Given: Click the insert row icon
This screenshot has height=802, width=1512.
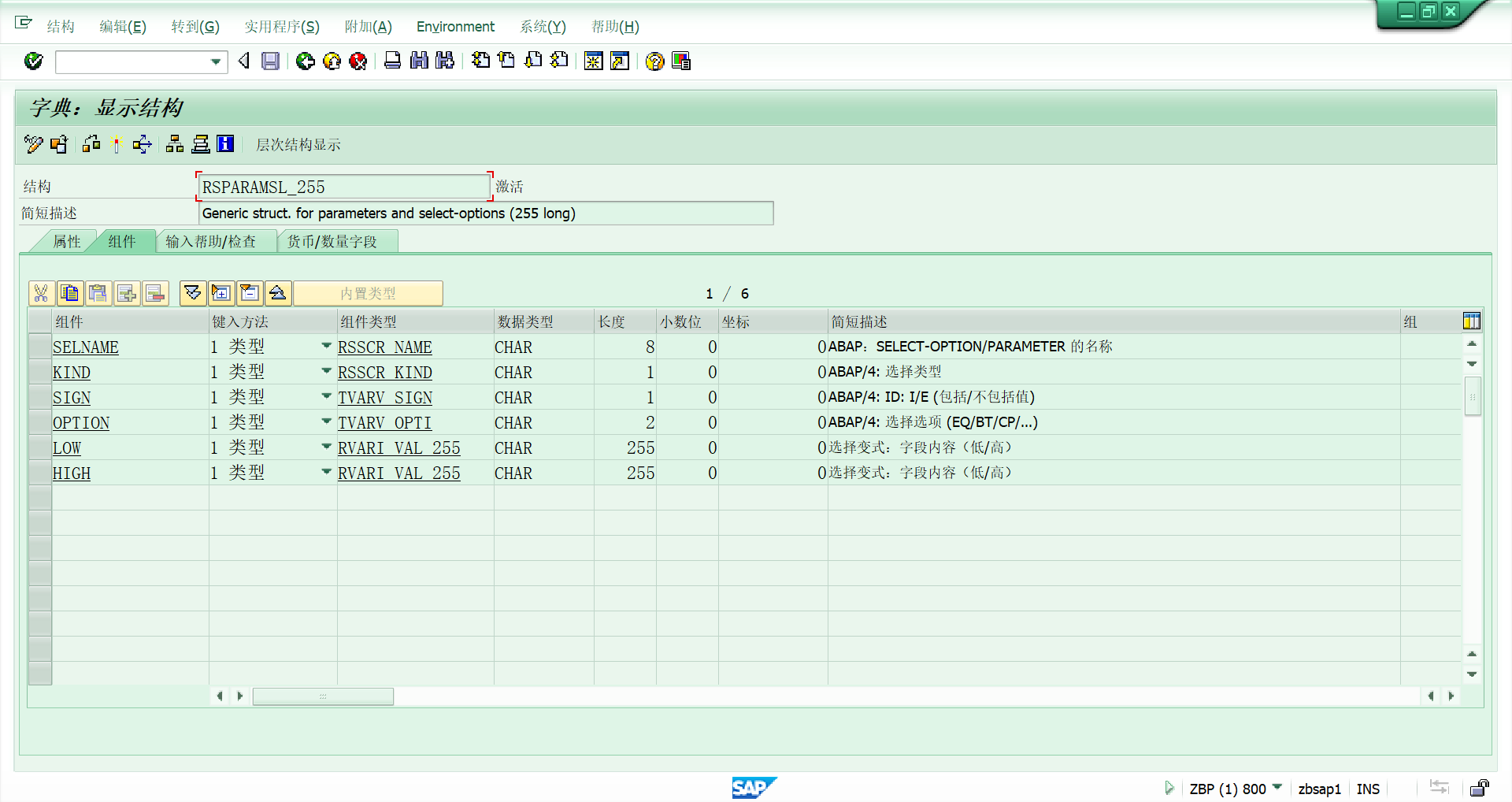Looking at the screenshot, I should click(127, 293).
